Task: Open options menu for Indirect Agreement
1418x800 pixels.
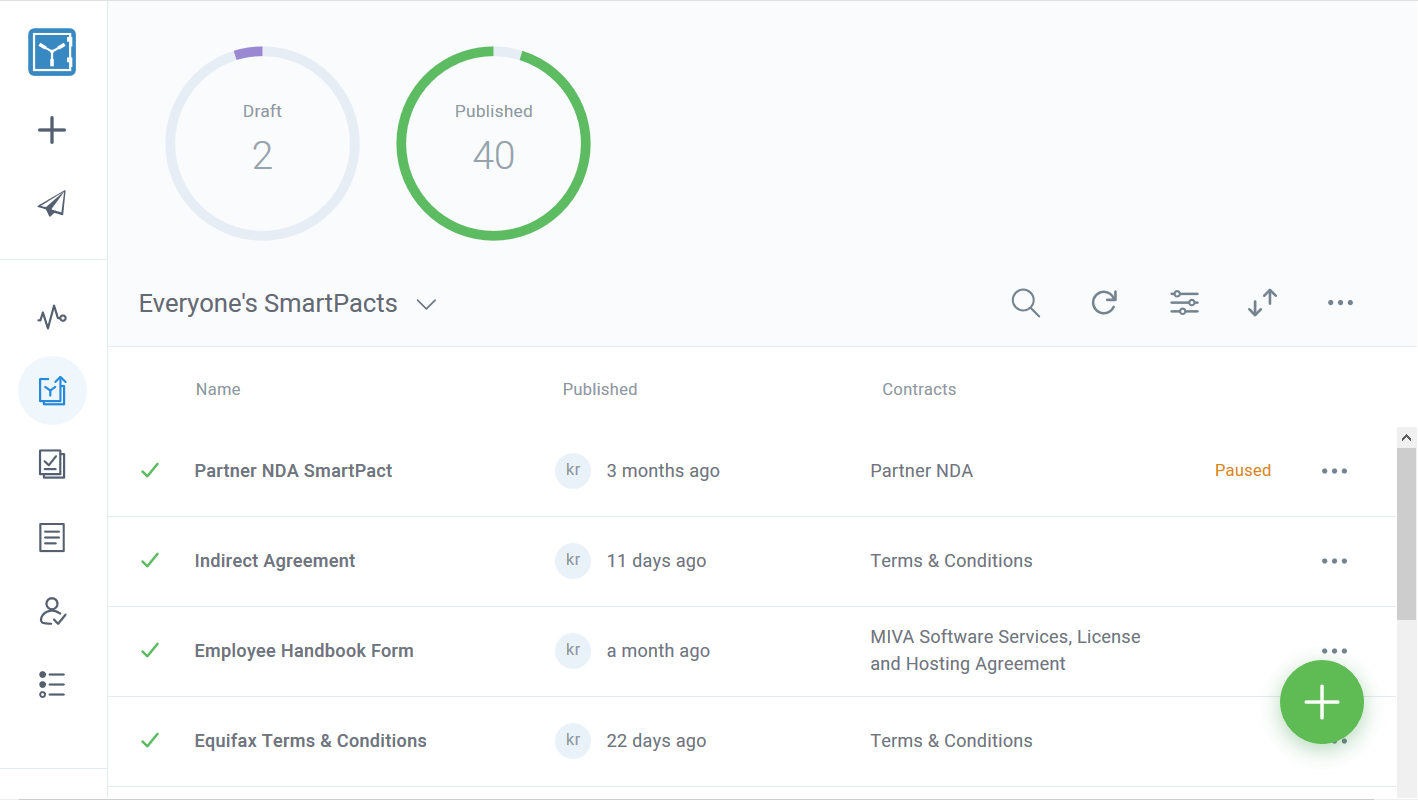Action: [x=1334, y=561]
